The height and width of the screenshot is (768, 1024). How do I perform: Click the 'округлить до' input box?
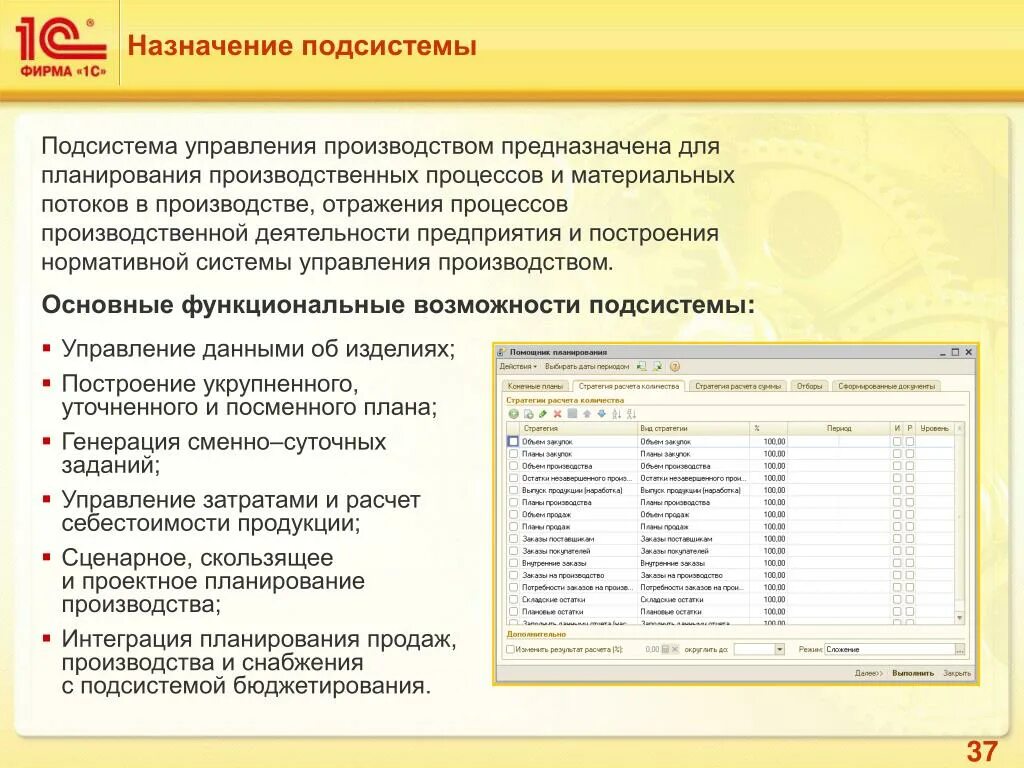point(754,649)
